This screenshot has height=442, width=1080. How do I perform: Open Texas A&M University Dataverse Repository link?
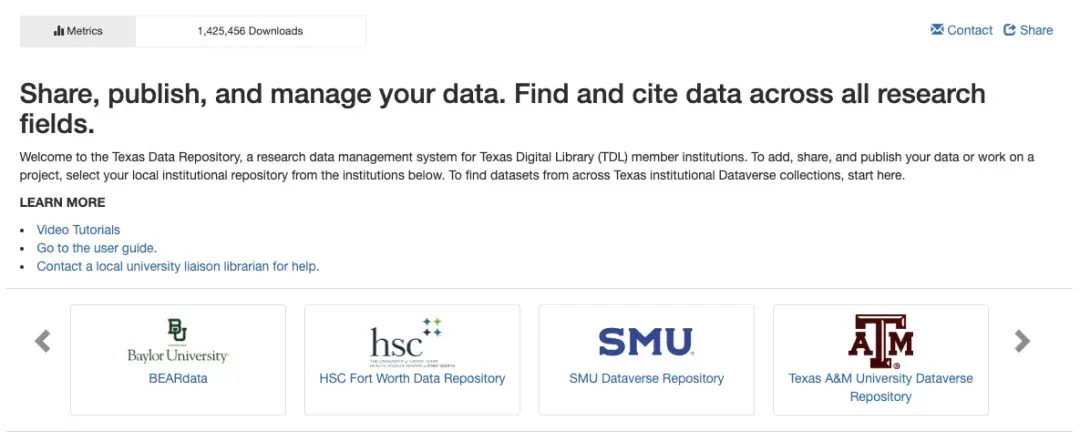tap(880, 387)
